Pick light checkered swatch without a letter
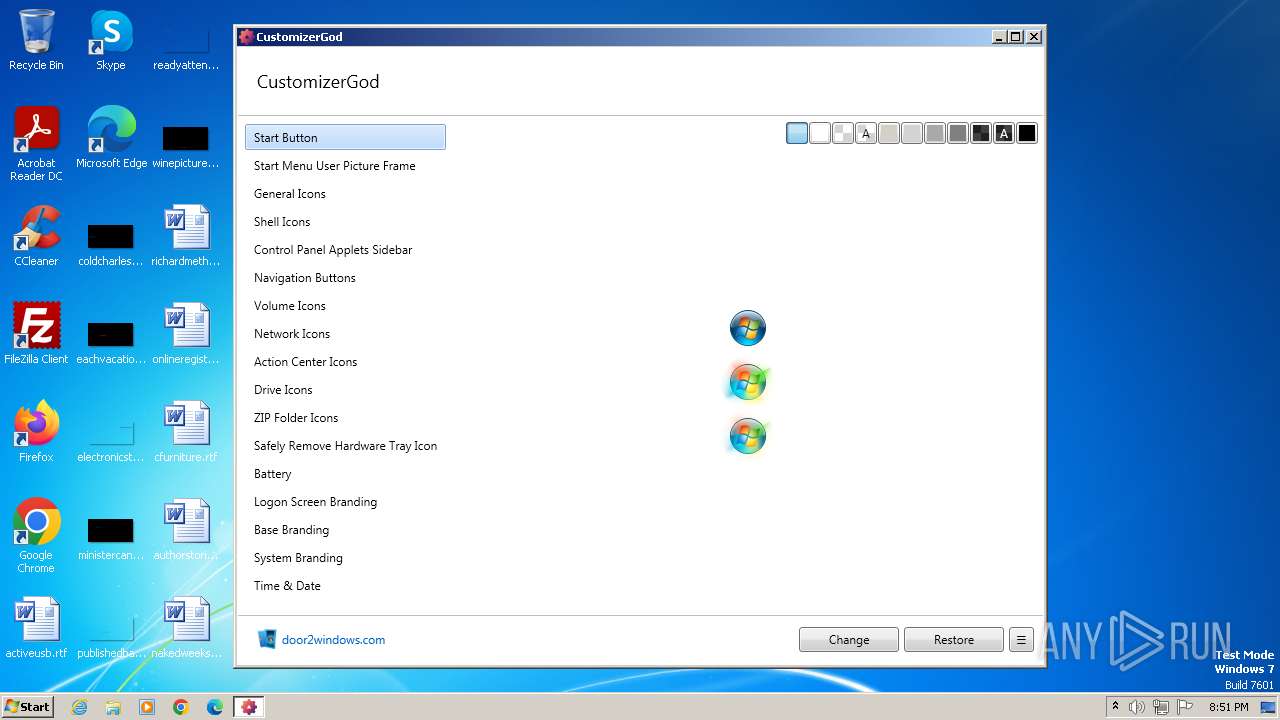Image resolution: width=1280 pixels, height=720 pixels. click(x=843, y=133)
